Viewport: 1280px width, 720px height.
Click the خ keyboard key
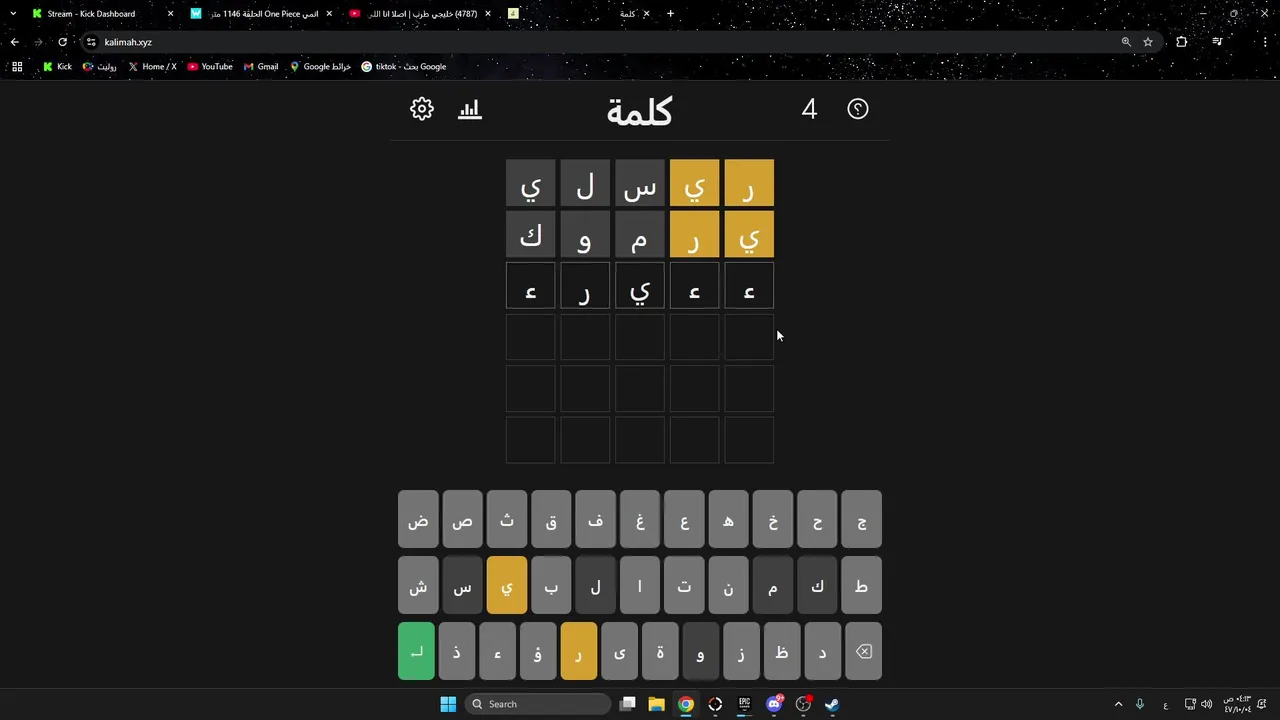coord(773,519)
